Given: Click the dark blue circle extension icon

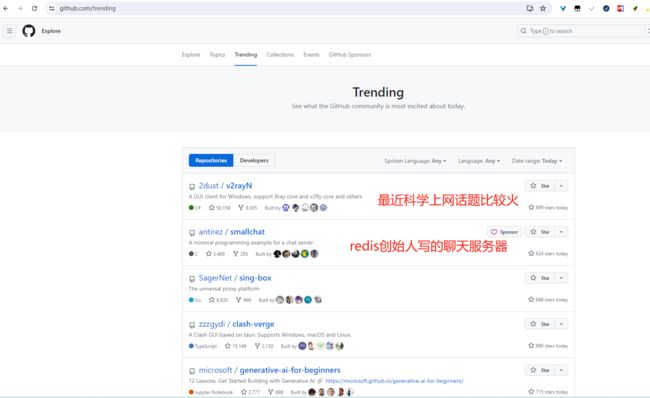Looking at the screenshot, I should pos(606,8).
